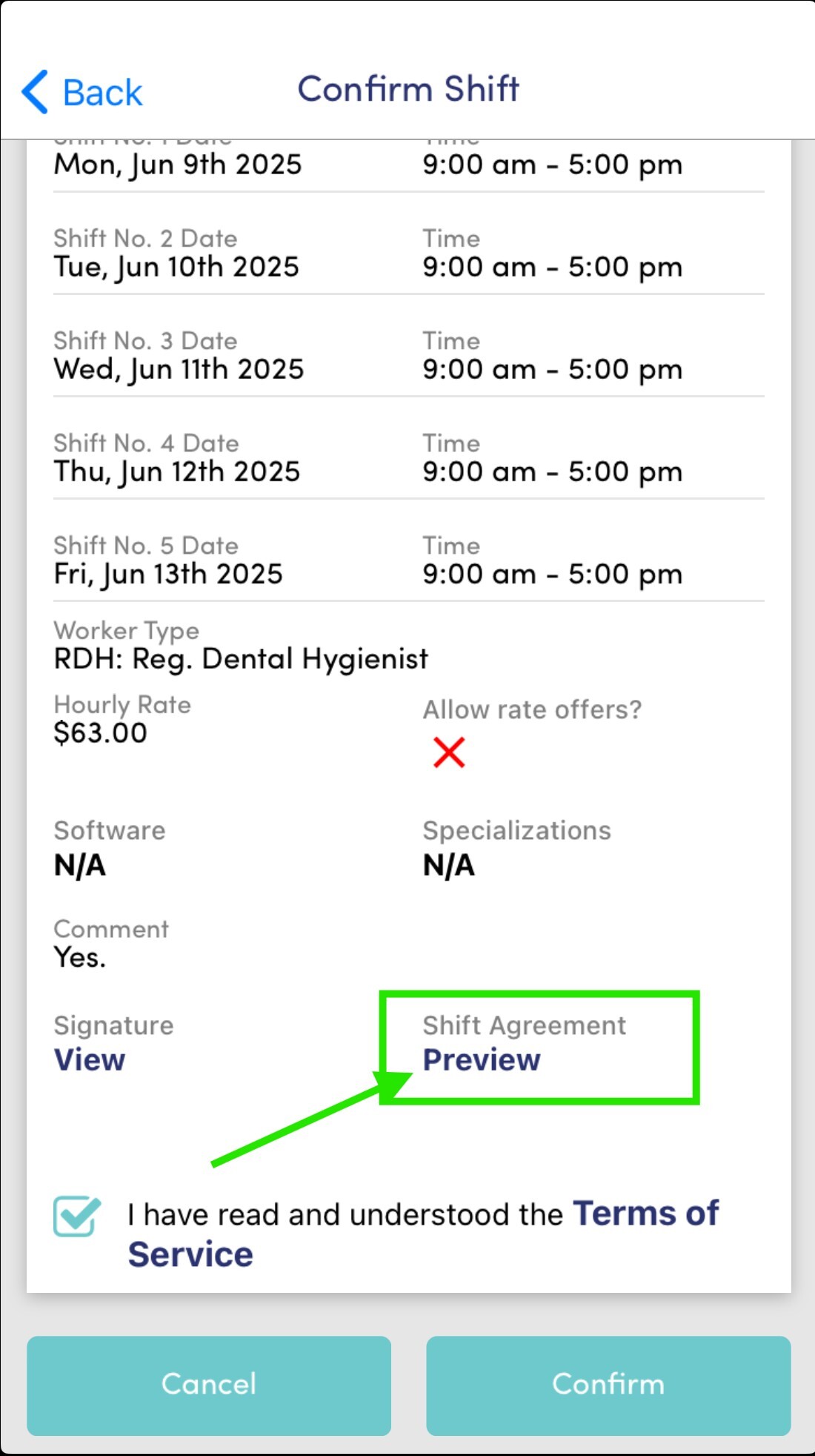Select the Thu, Jun 12th 2025 shift date
The width and height of the screenshot is (815, 1456).
[x=177, y=471]
